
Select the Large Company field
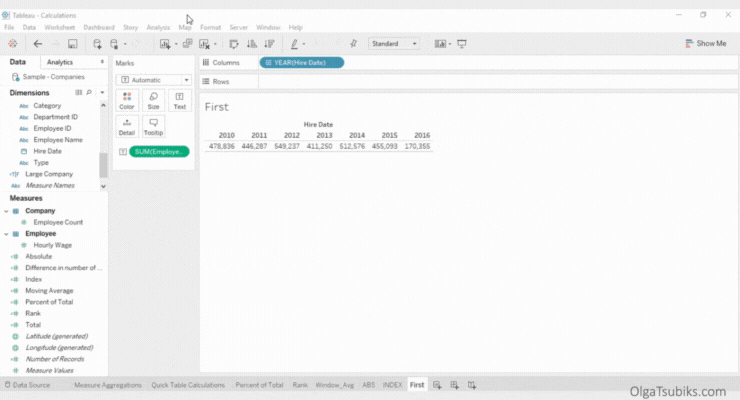(x=49, y=174)
